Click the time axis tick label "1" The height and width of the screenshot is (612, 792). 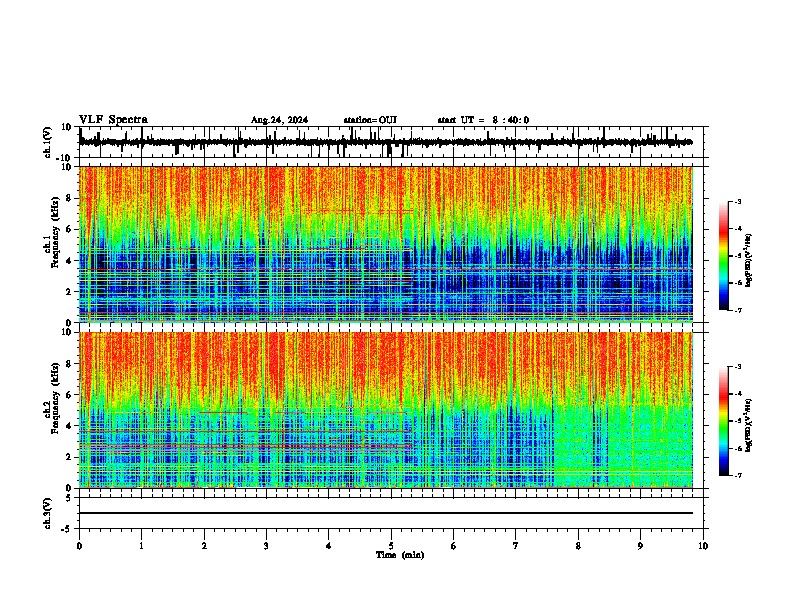141,546
